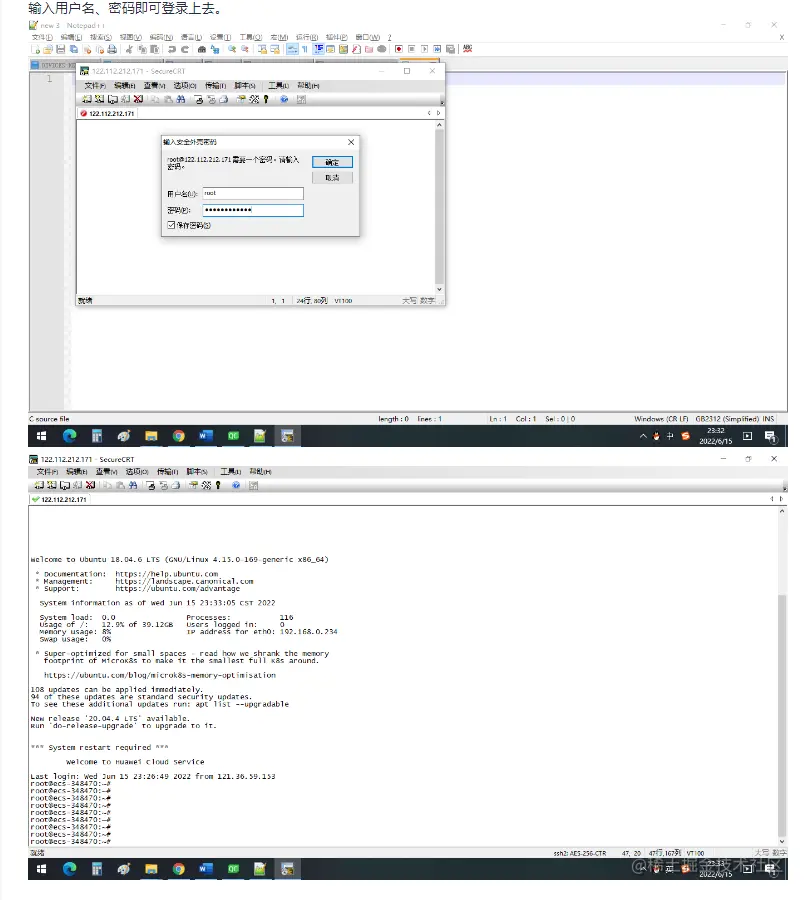Select the red-marked 122.112.212.171 session tab

(107, 114)
